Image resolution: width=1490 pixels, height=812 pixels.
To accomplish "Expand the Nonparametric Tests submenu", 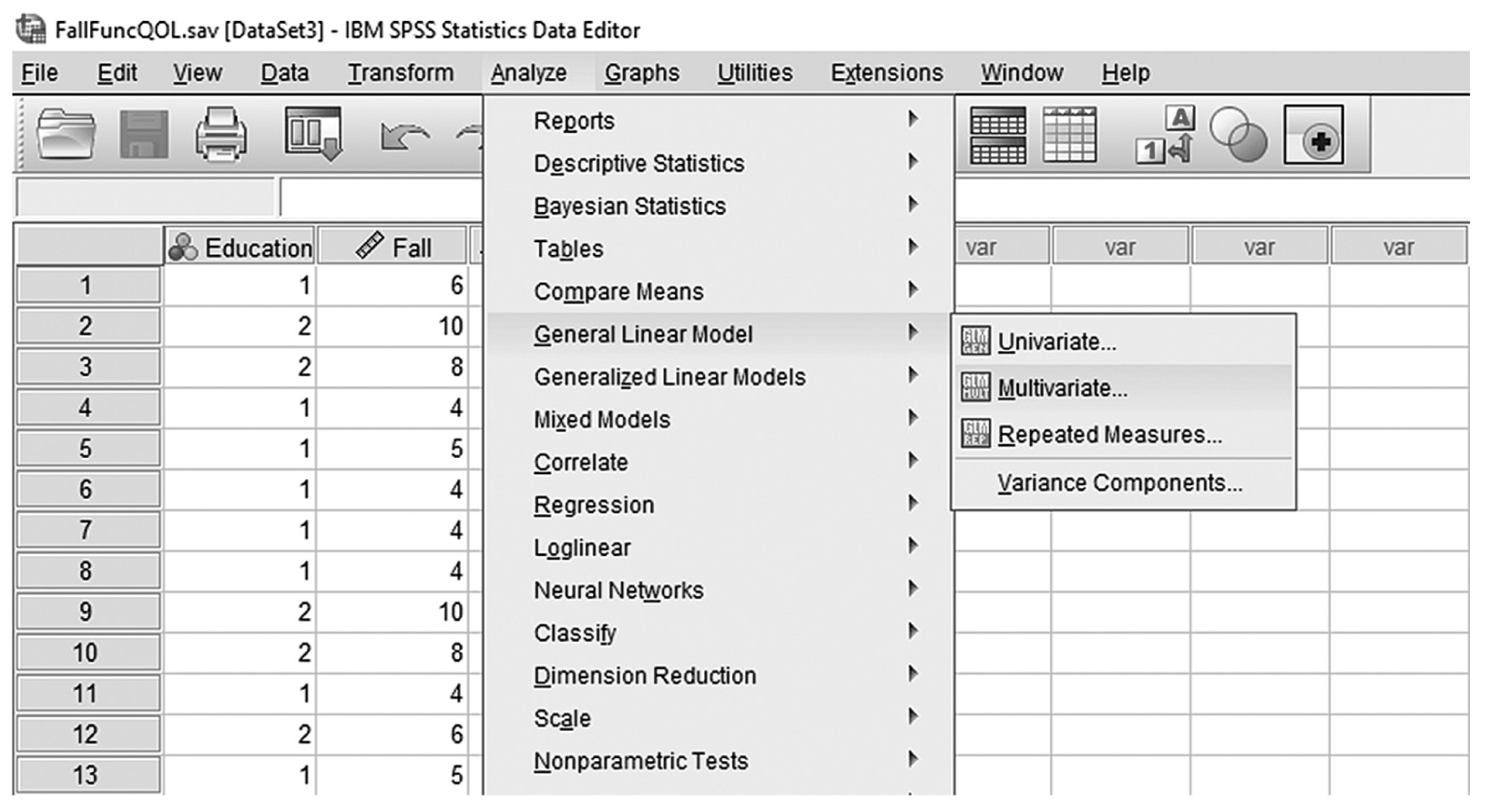I will coord(719,761).
